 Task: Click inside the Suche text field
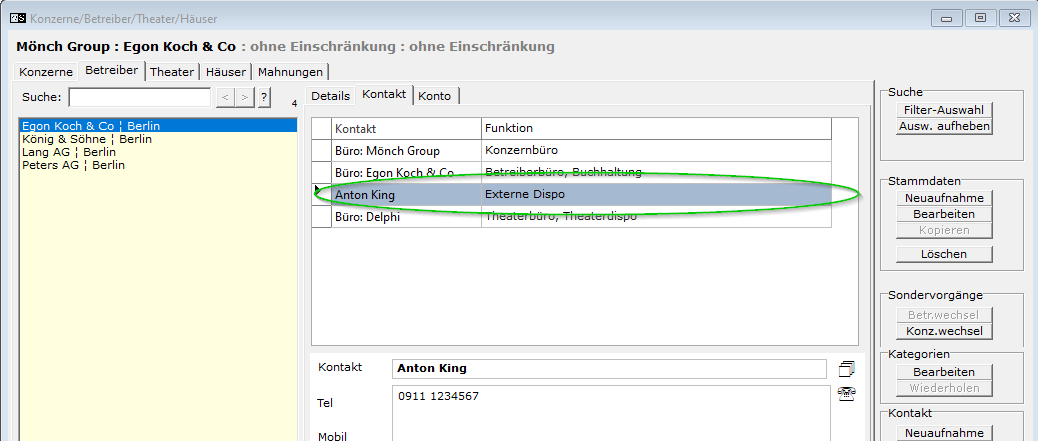[139, 97]
